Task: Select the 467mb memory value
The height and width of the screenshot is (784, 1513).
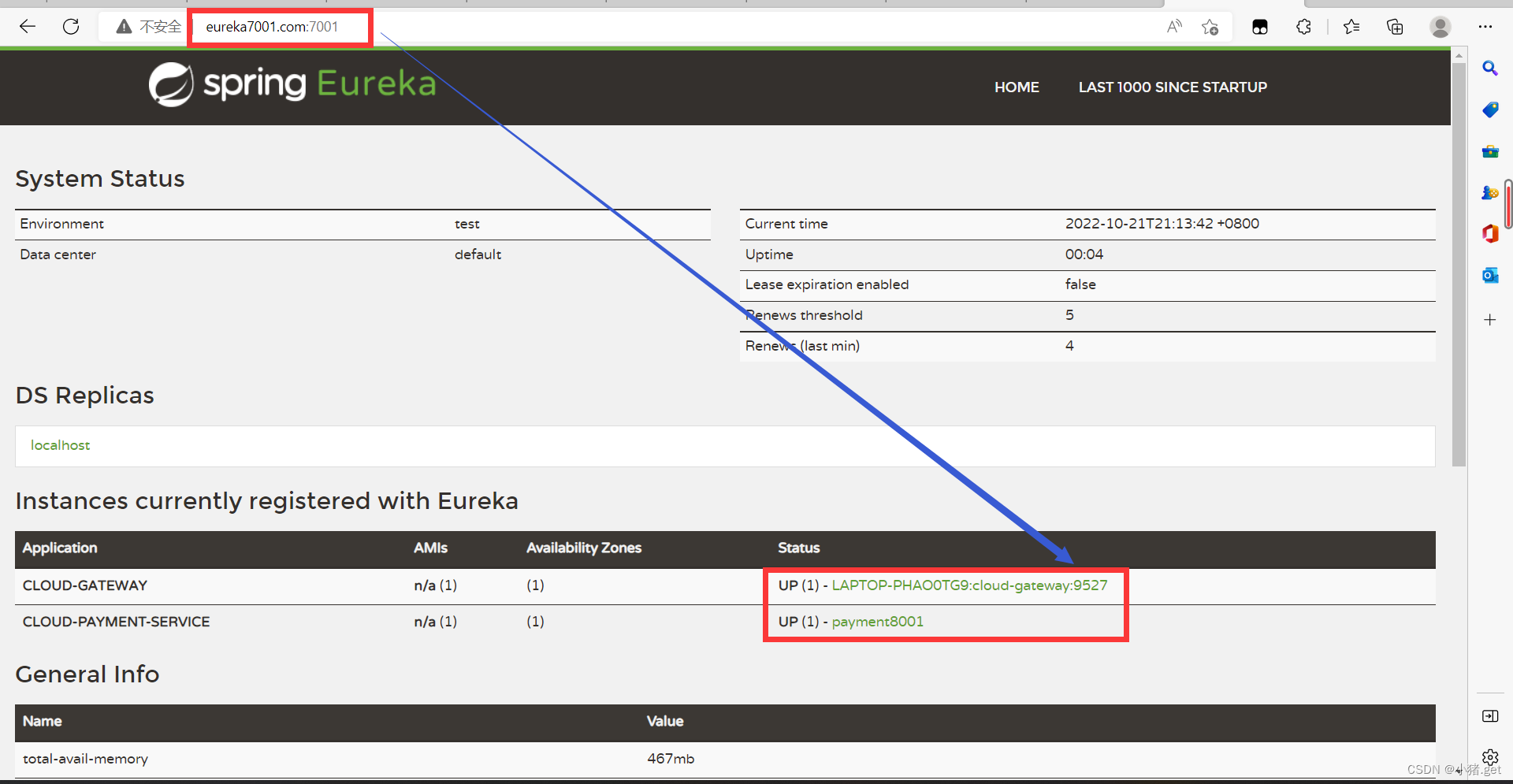Action: click(671, 759)
